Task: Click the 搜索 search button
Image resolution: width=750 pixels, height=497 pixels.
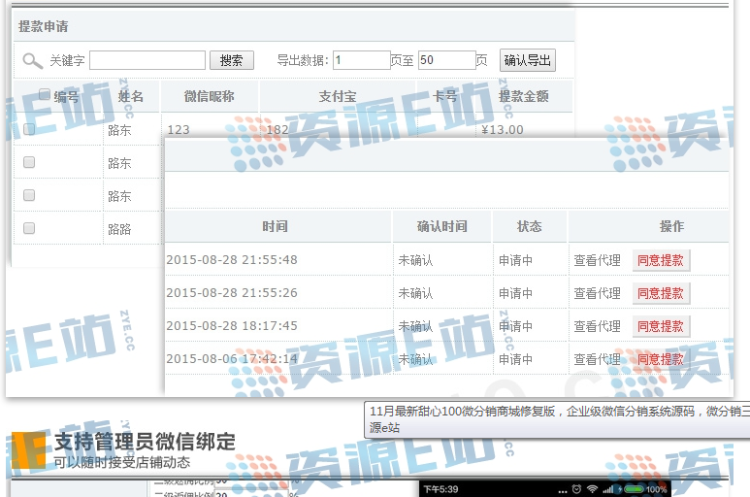Action: tap(231, 60)
